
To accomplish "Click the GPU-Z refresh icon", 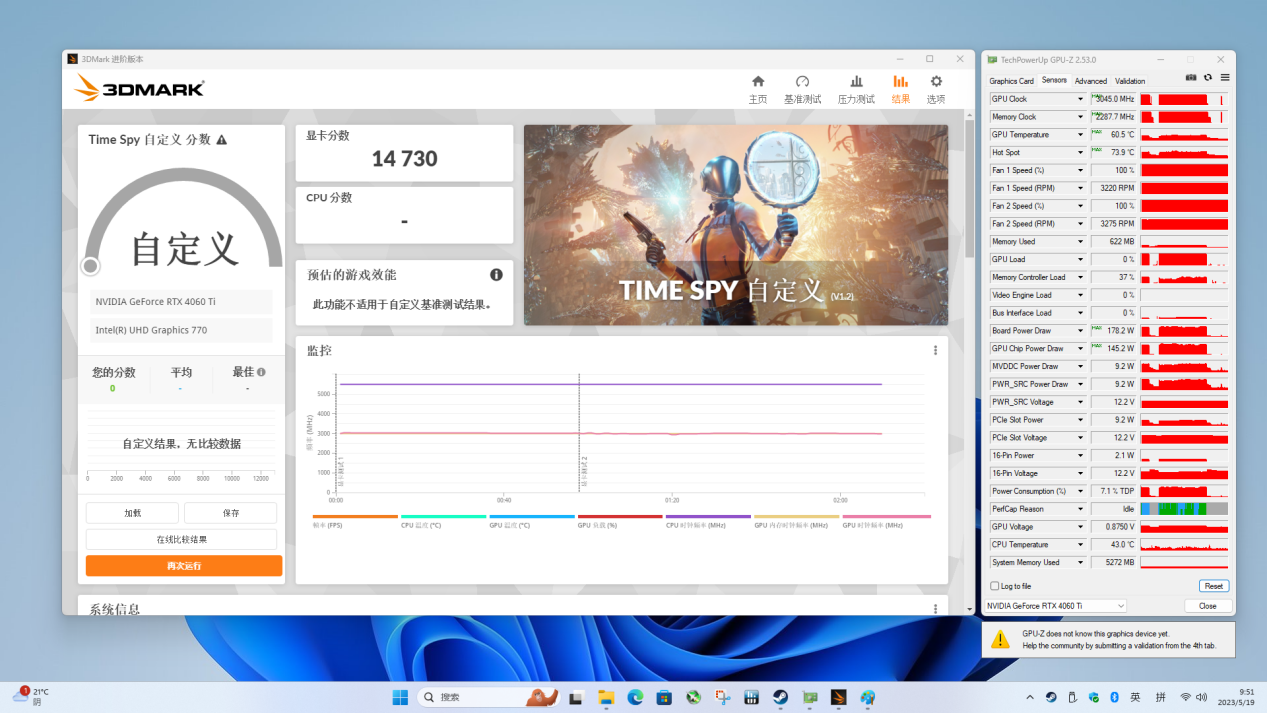I will 1208,78.
